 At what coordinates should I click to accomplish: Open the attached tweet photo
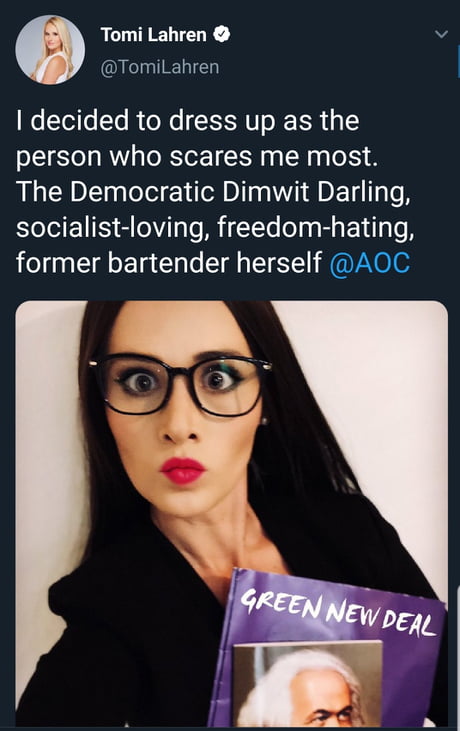tap(232, 513)
